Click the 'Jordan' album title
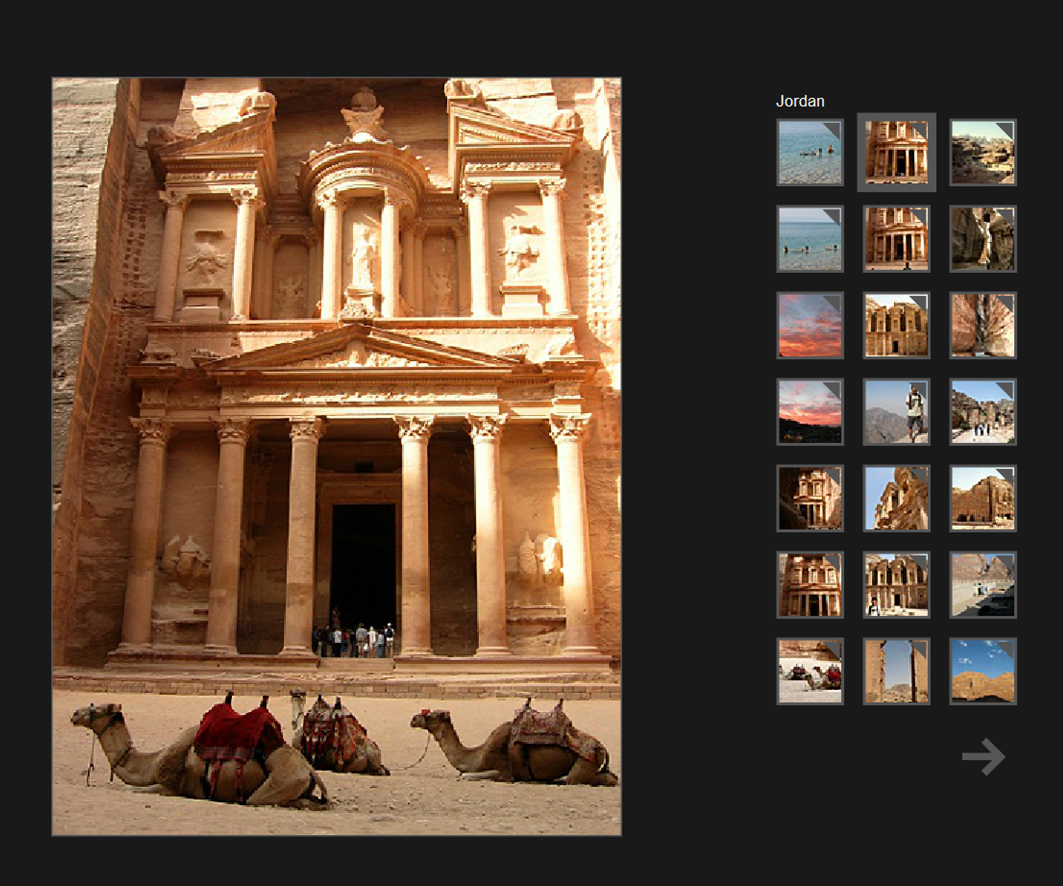This screenshot has width=1063, height=886. [x=800, y=101]
